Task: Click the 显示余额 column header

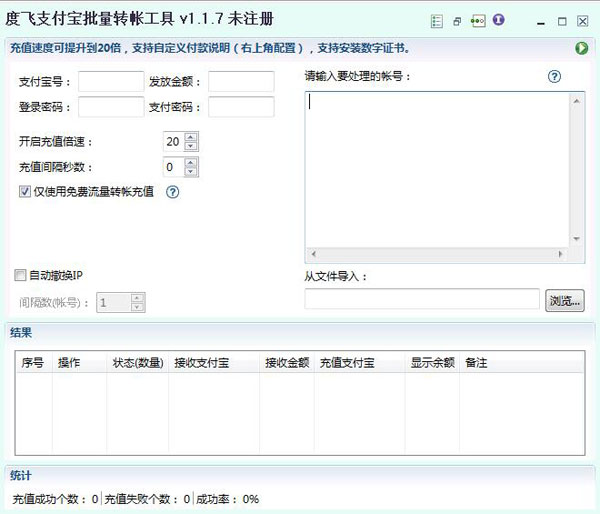Action: [x=432, y=362]
